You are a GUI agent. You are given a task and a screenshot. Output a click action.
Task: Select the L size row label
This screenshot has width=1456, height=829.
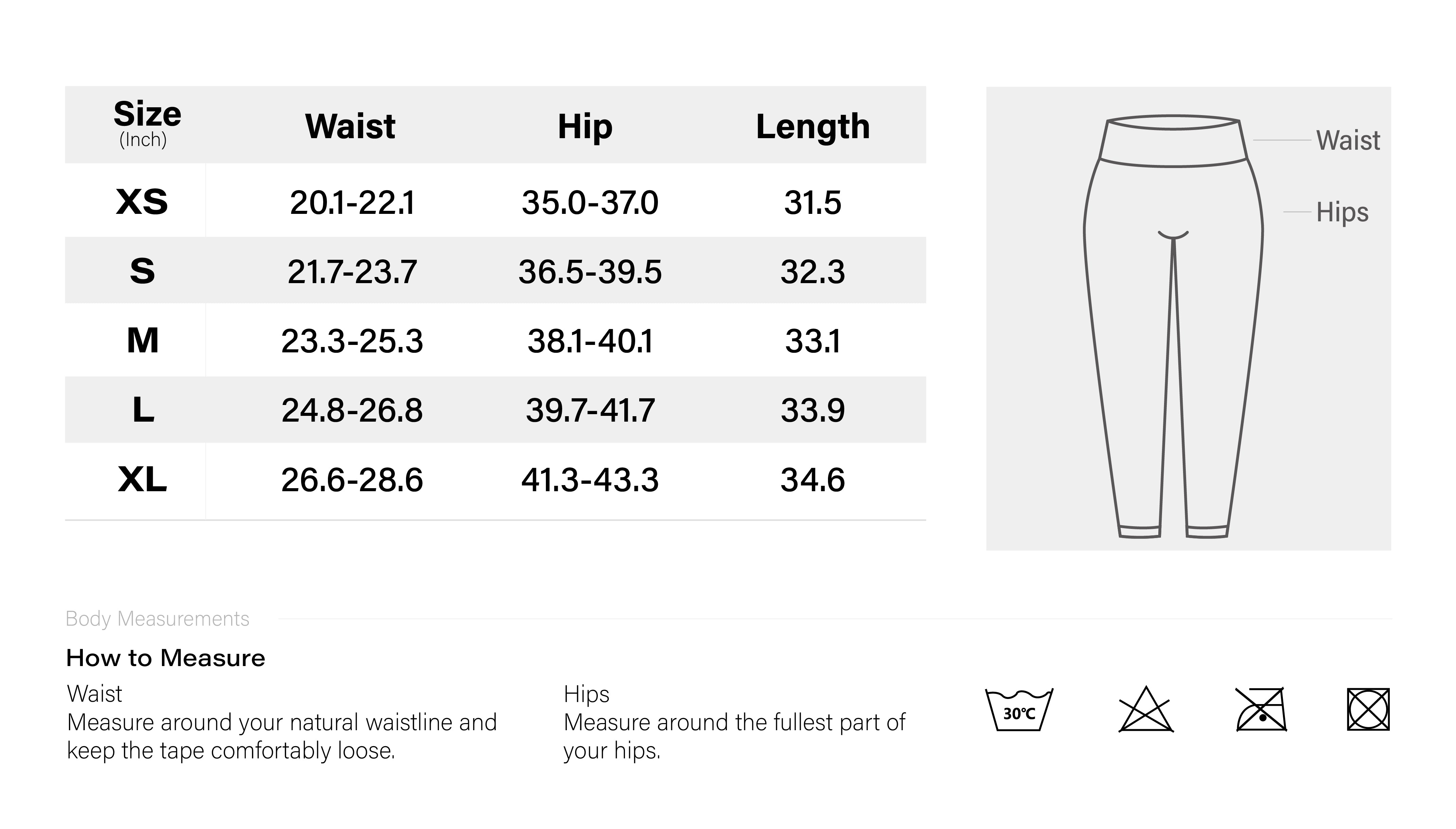point(143,410)
